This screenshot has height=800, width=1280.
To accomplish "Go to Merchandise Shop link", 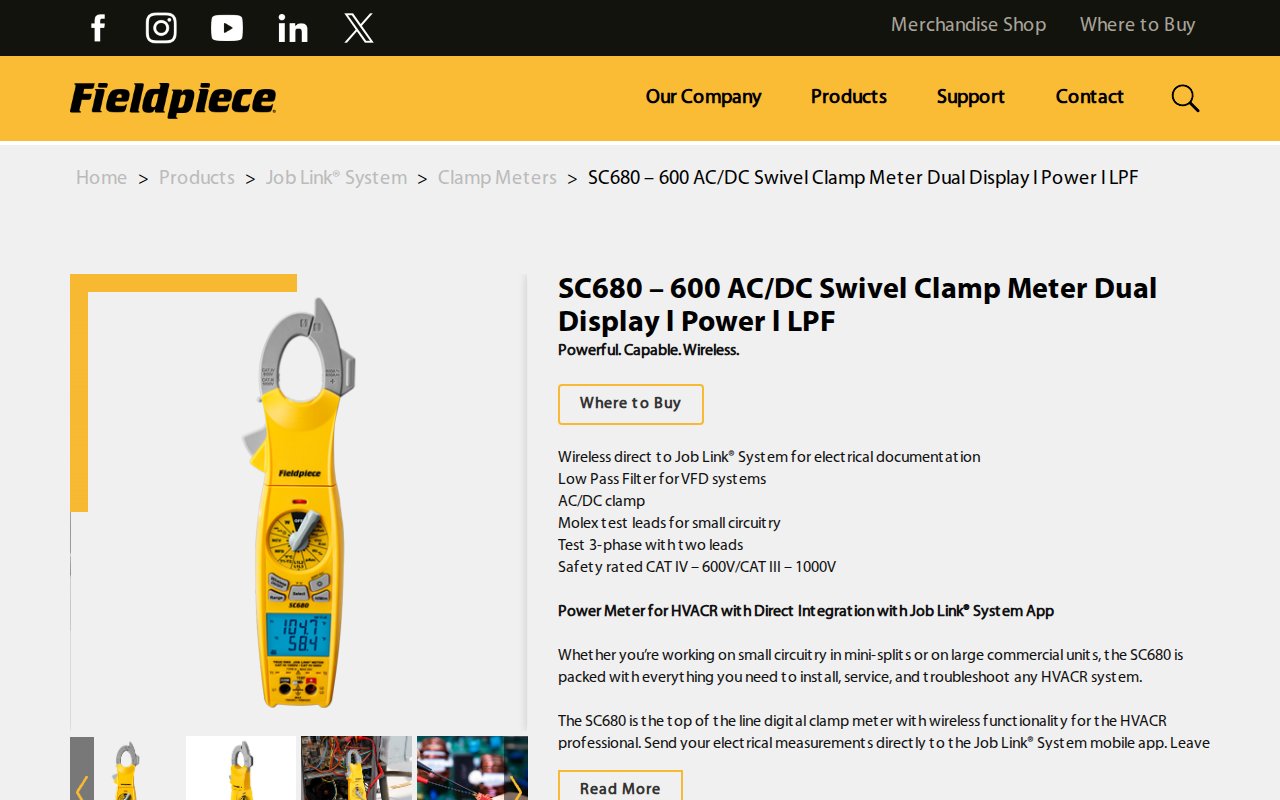I will click(968, 25).
